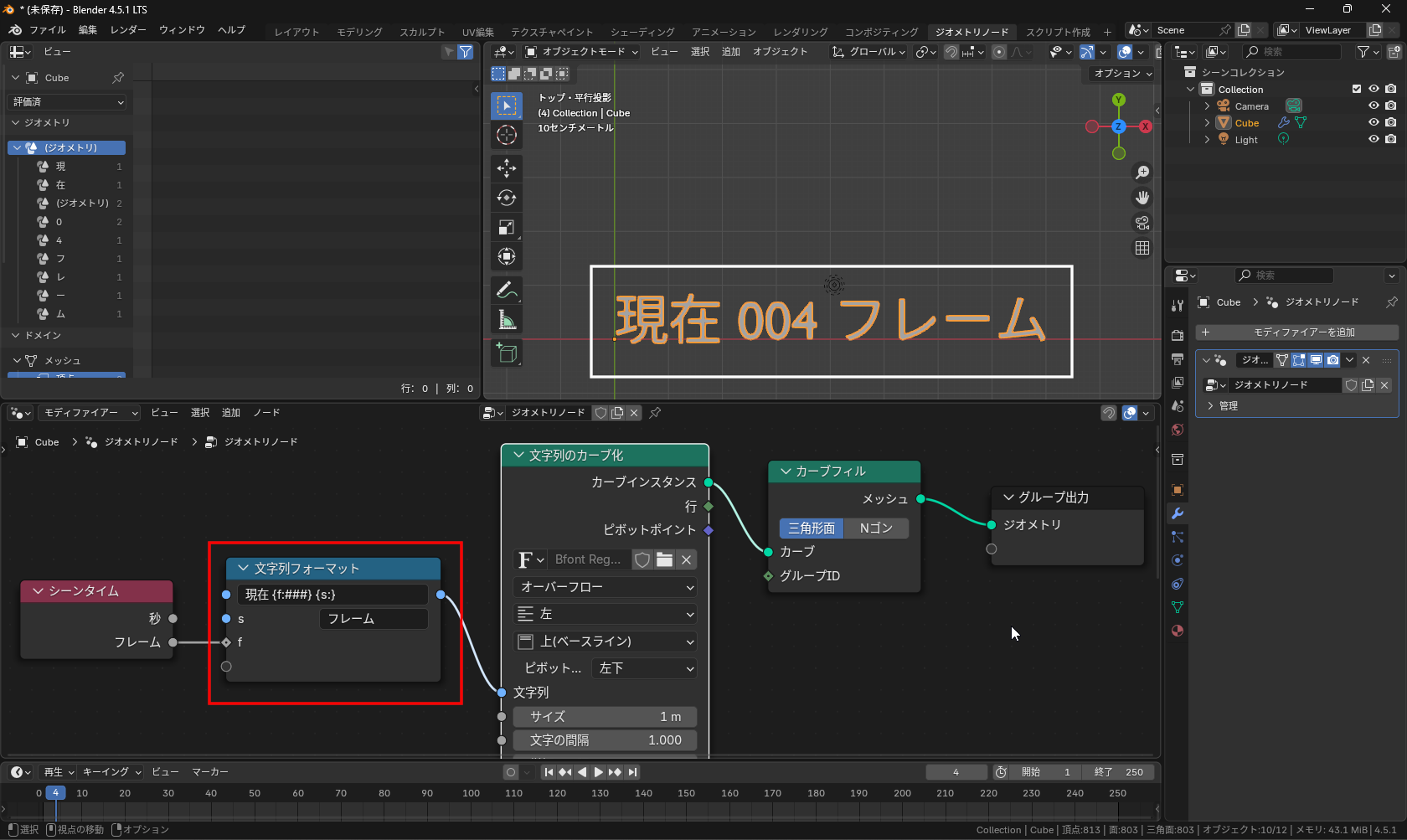Toggle viewport display of the geometry nodes modifier
Image resolution: width=1407 pixels, height=840 pixels.
click(1315, 360)
